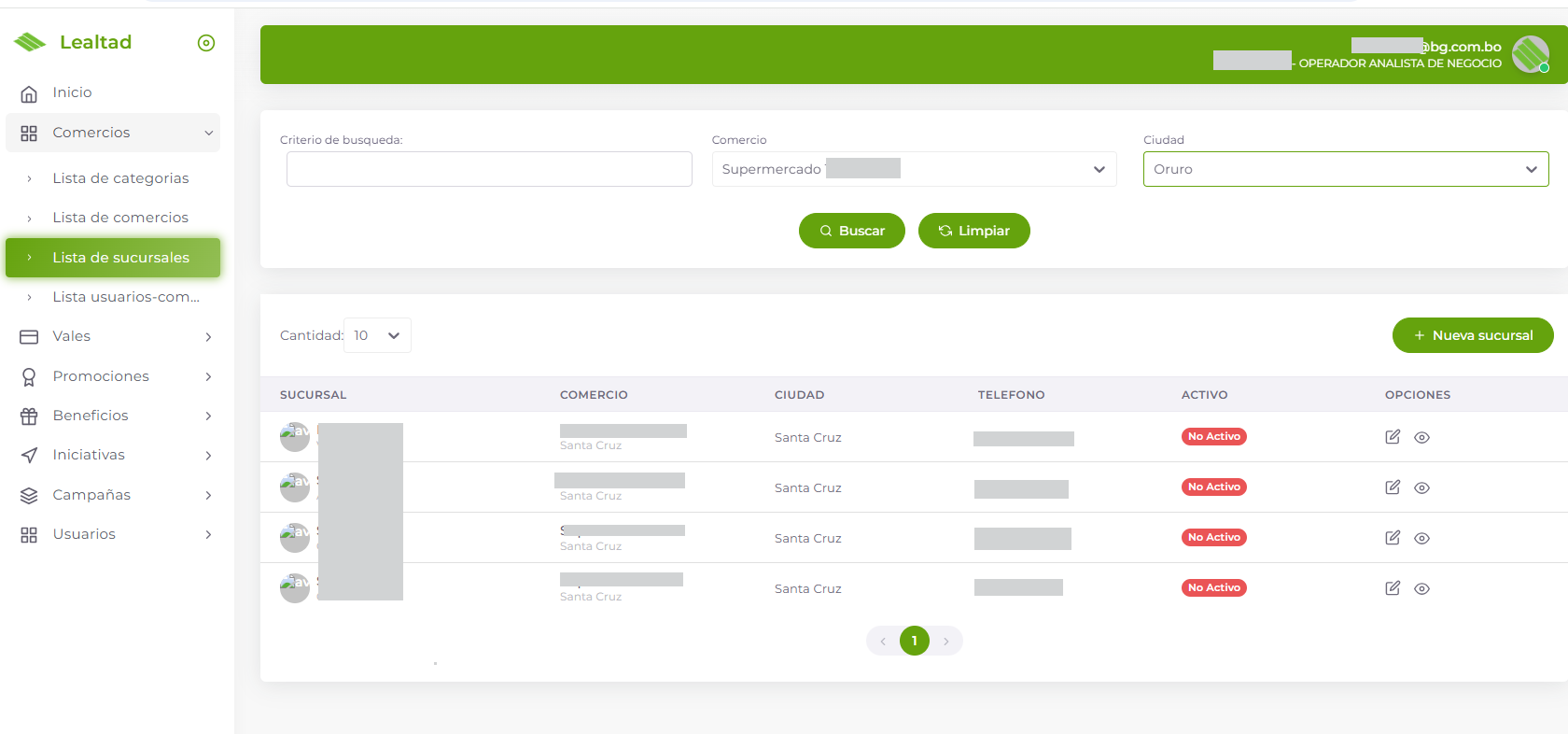Image resolution: width=1568 pixels, height=734 pixels.
Task: Click No Activo badge in fourth row
Action: [x=1214, y=587]
